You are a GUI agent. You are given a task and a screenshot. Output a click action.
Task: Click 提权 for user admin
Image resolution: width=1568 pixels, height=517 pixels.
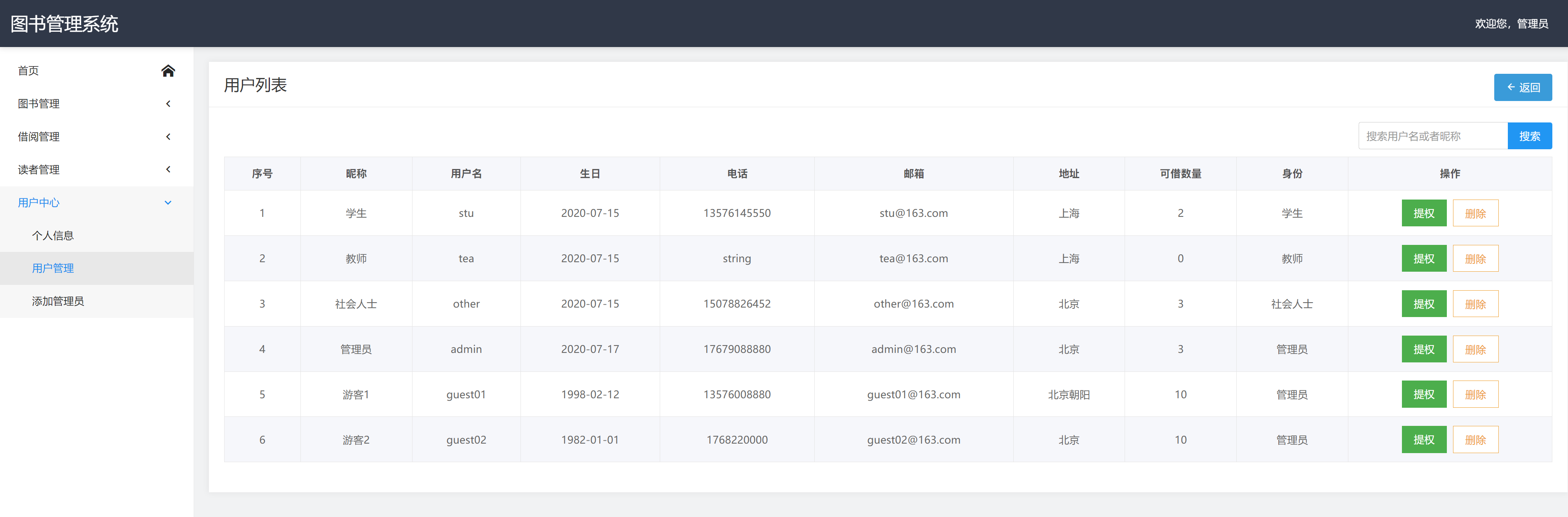[1424, 350]
